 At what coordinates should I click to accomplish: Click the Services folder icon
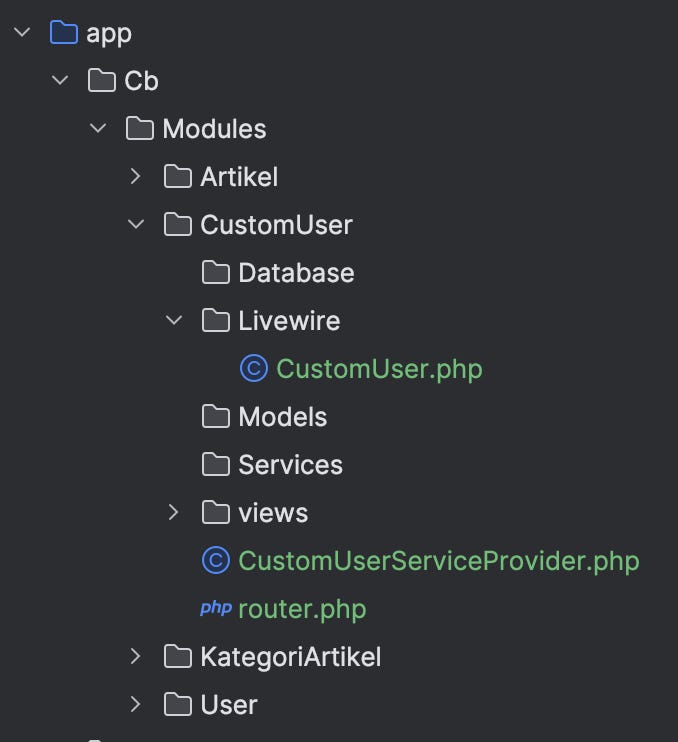(x=216, y=464)
